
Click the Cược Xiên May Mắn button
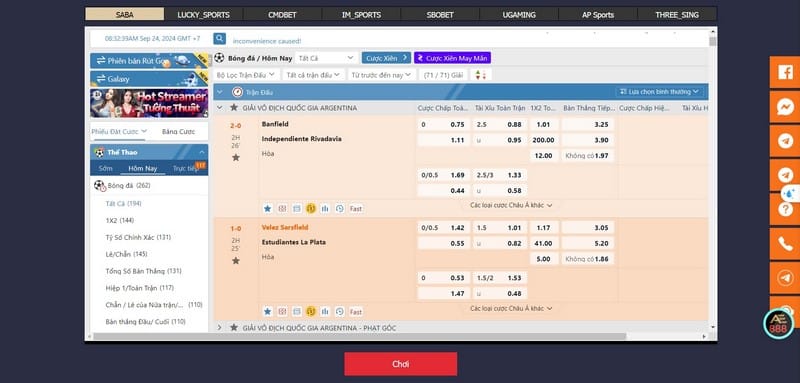click(x=453, y=58)
